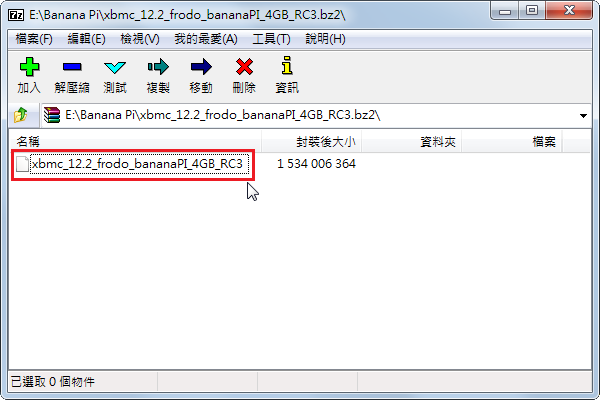Open the 檢視(V) menu

coord(140,39)
